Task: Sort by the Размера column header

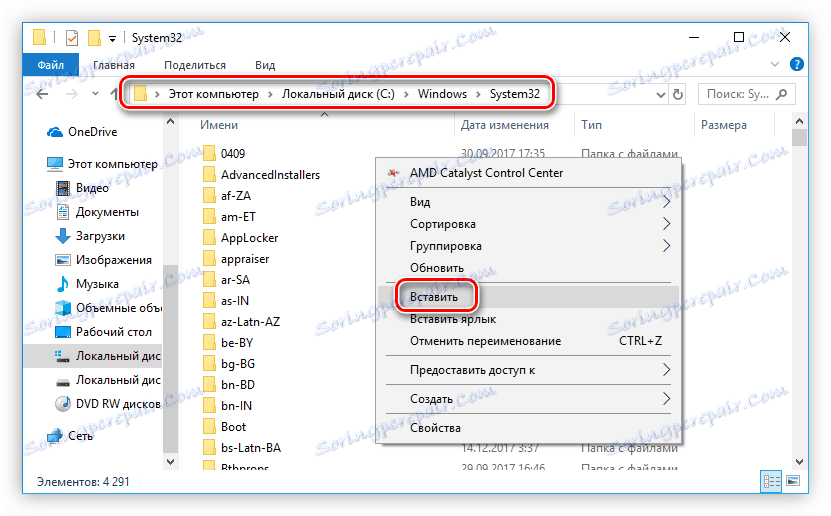Action: 724,125
